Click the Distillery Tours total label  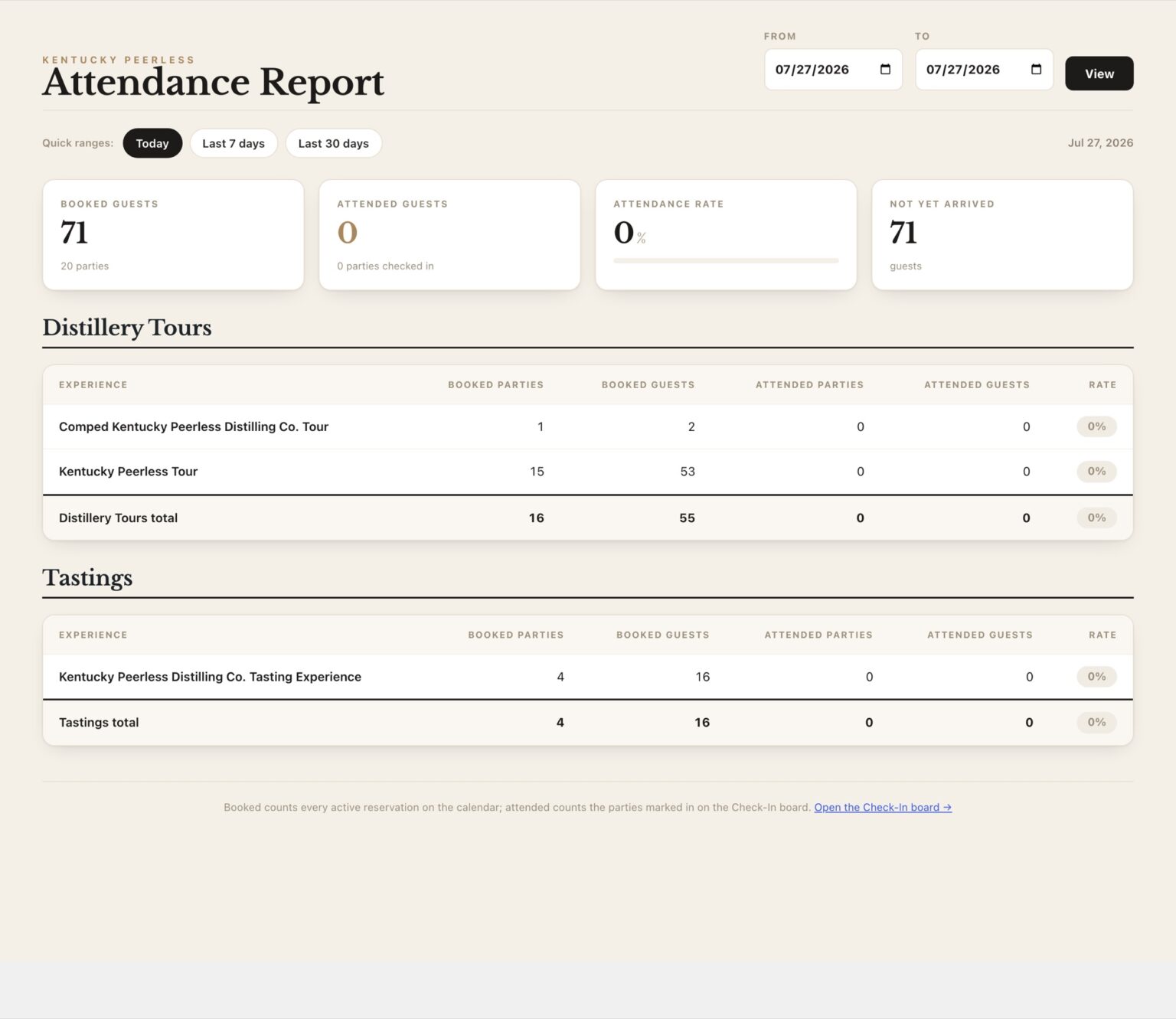click(118, 518)
